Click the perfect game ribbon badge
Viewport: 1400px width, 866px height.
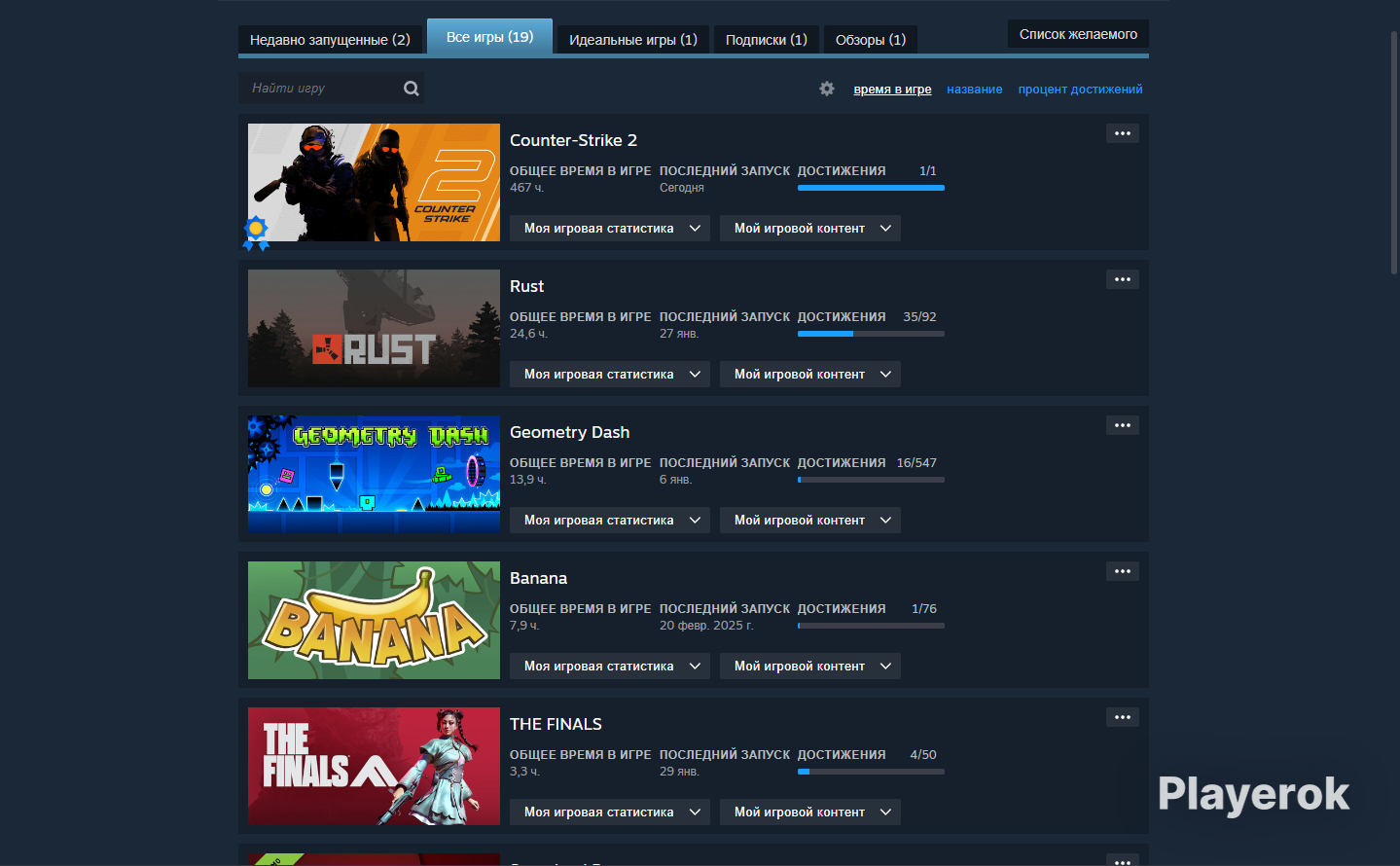tap(256, 232)
